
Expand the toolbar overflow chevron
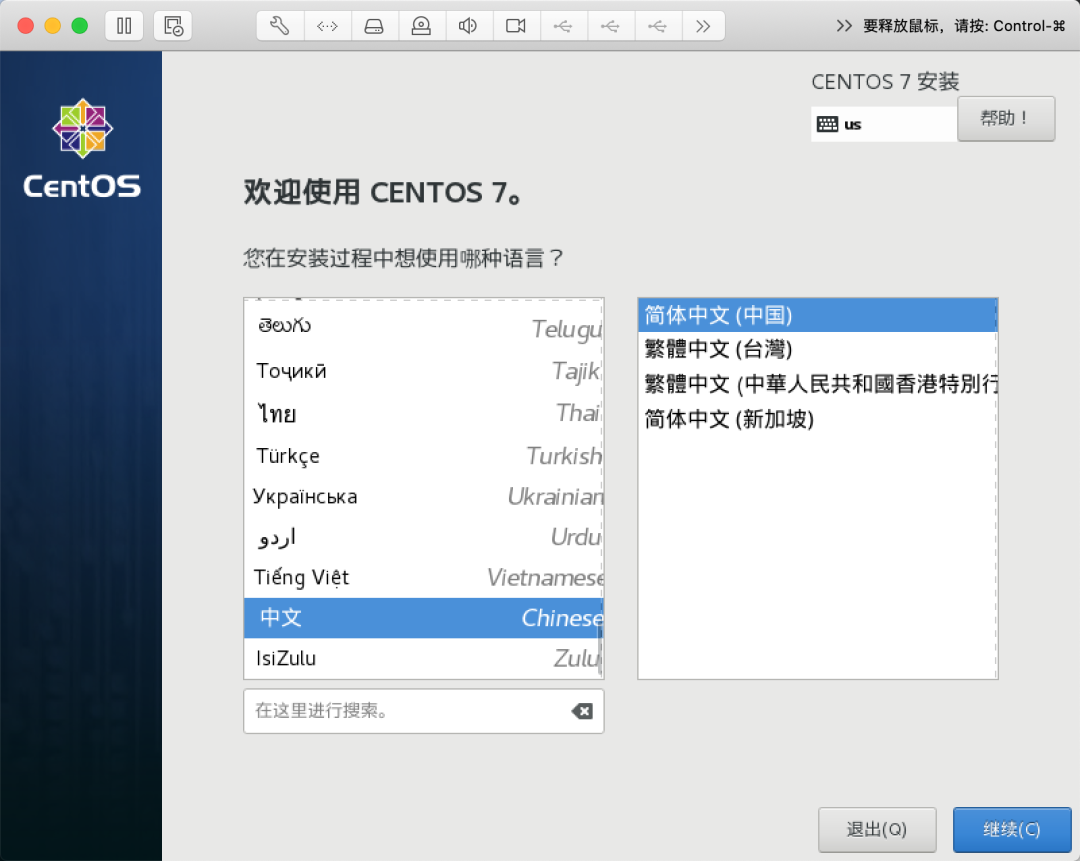703,25
